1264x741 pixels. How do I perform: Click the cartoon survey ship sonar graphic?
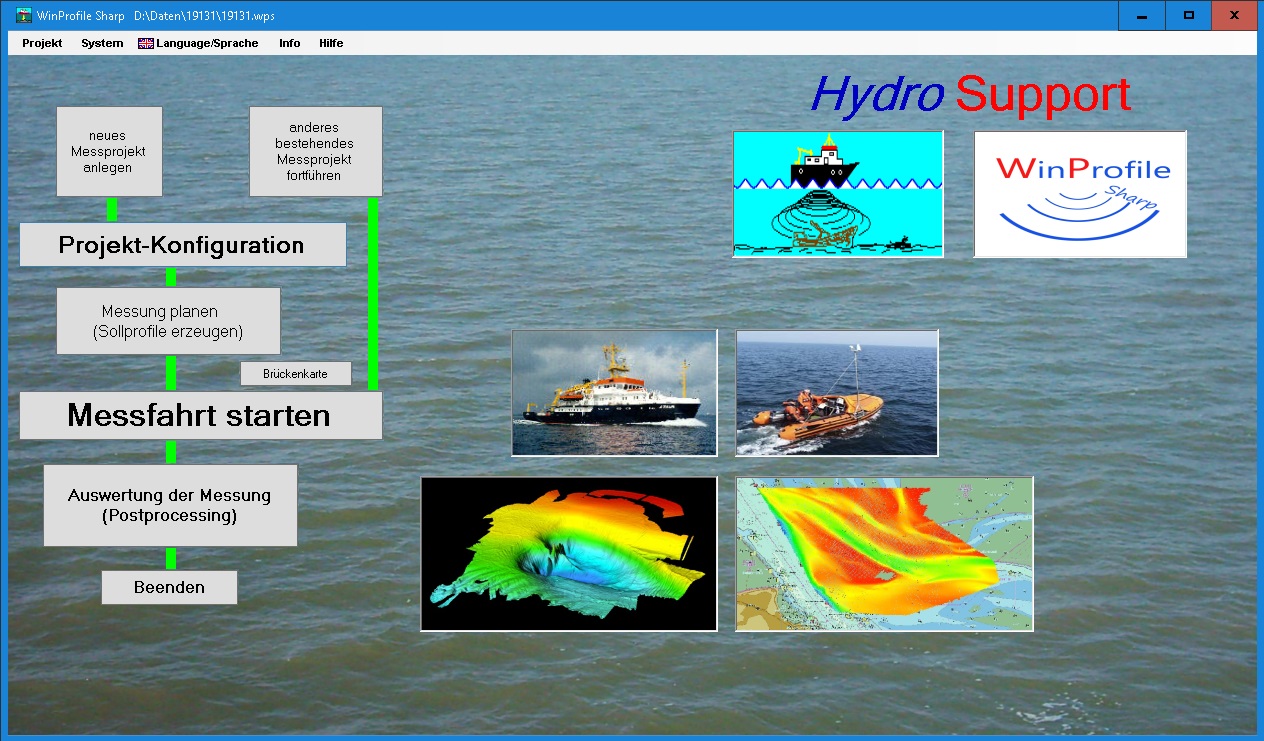(838, 194)
